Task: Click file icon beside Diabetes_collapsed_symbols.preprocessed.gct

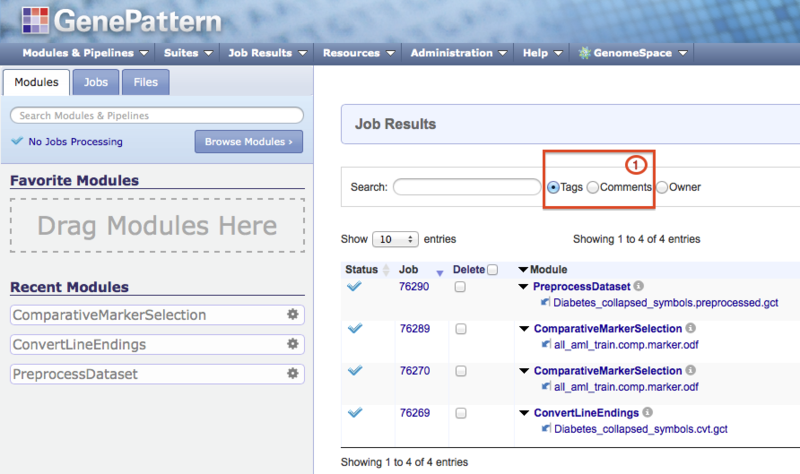Action: [545, 302]
